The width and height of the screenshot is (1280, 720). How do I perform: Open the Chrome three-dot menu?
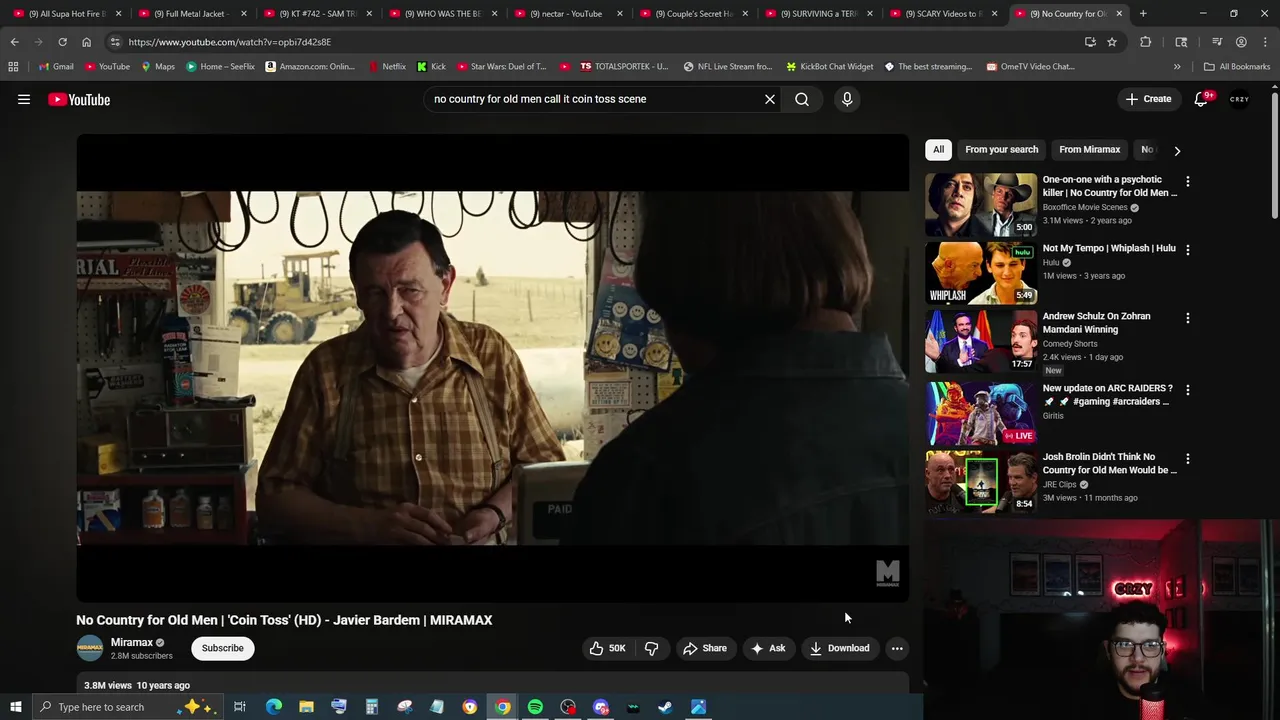click(1265, 42)
